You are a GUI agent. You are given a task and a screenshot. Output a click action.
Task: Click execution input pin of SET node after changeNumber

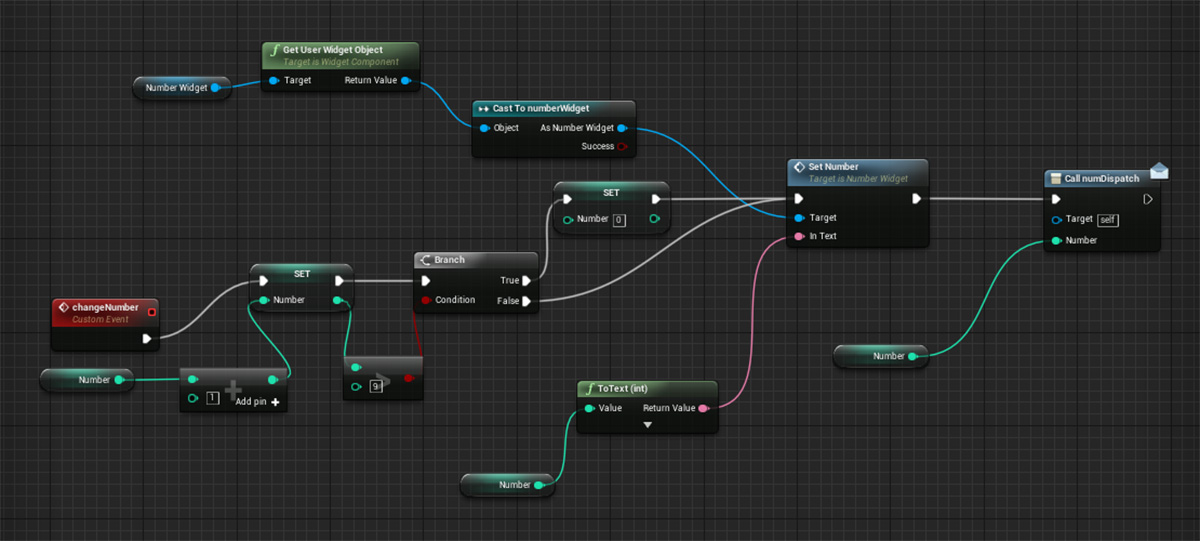pos(263,281)
